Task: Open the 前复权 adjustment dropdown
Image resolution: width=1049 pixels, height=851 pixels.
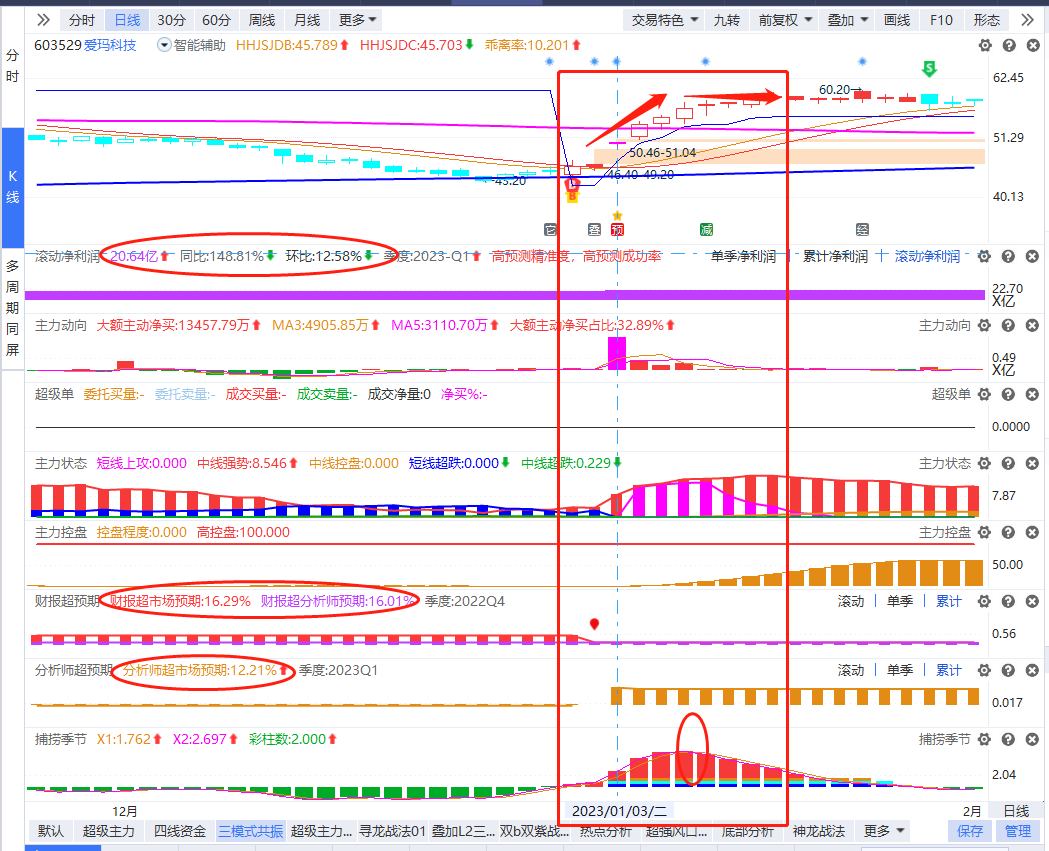Action: click(x=785, y=20)
